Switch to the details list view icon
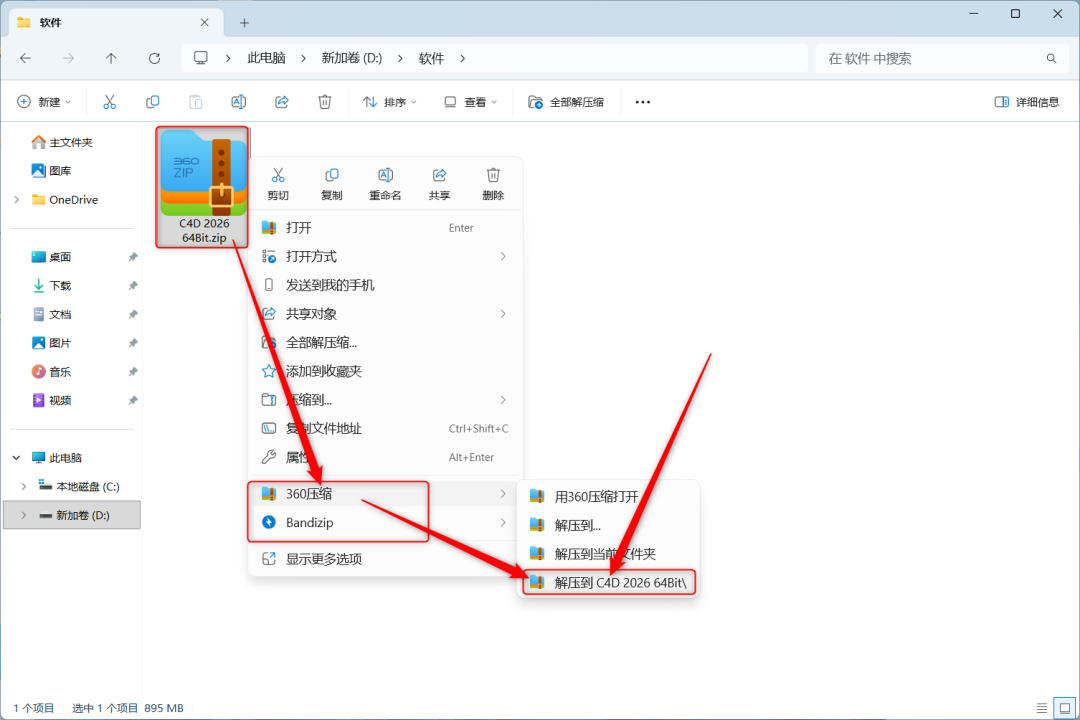Viewport: 1080px width, 720px height. pos(1041,708)
